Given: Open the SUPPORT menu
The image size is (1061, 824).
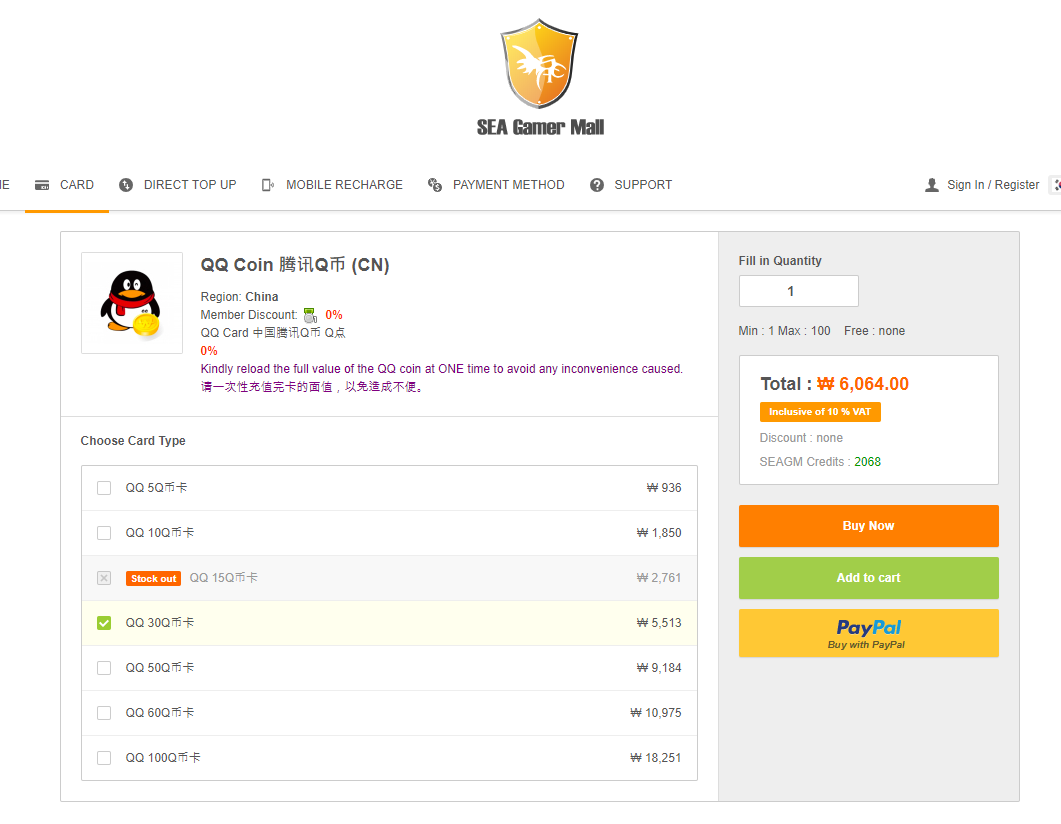Looking at the screenshot, I should coord(631,185).
